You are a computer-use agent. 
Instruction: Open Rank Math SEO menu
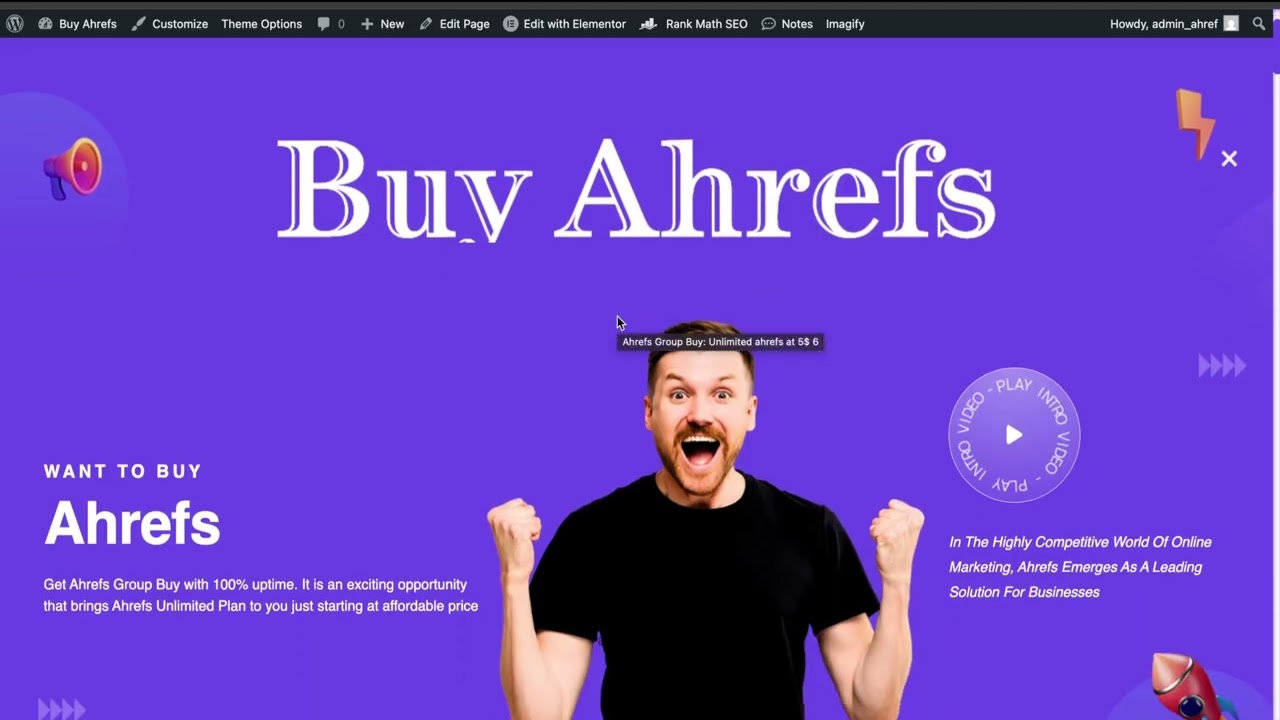(x=693, y=23)
